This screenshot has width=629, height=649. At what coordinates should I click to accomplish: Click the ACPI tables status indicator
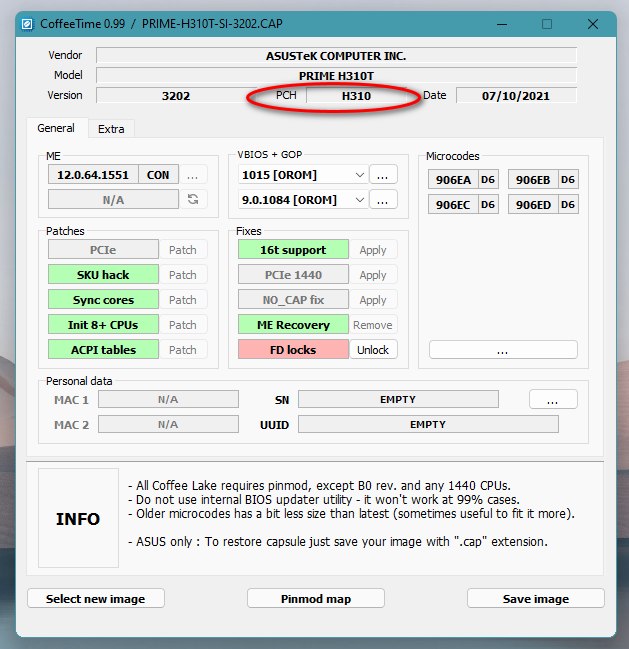[103, 350]
